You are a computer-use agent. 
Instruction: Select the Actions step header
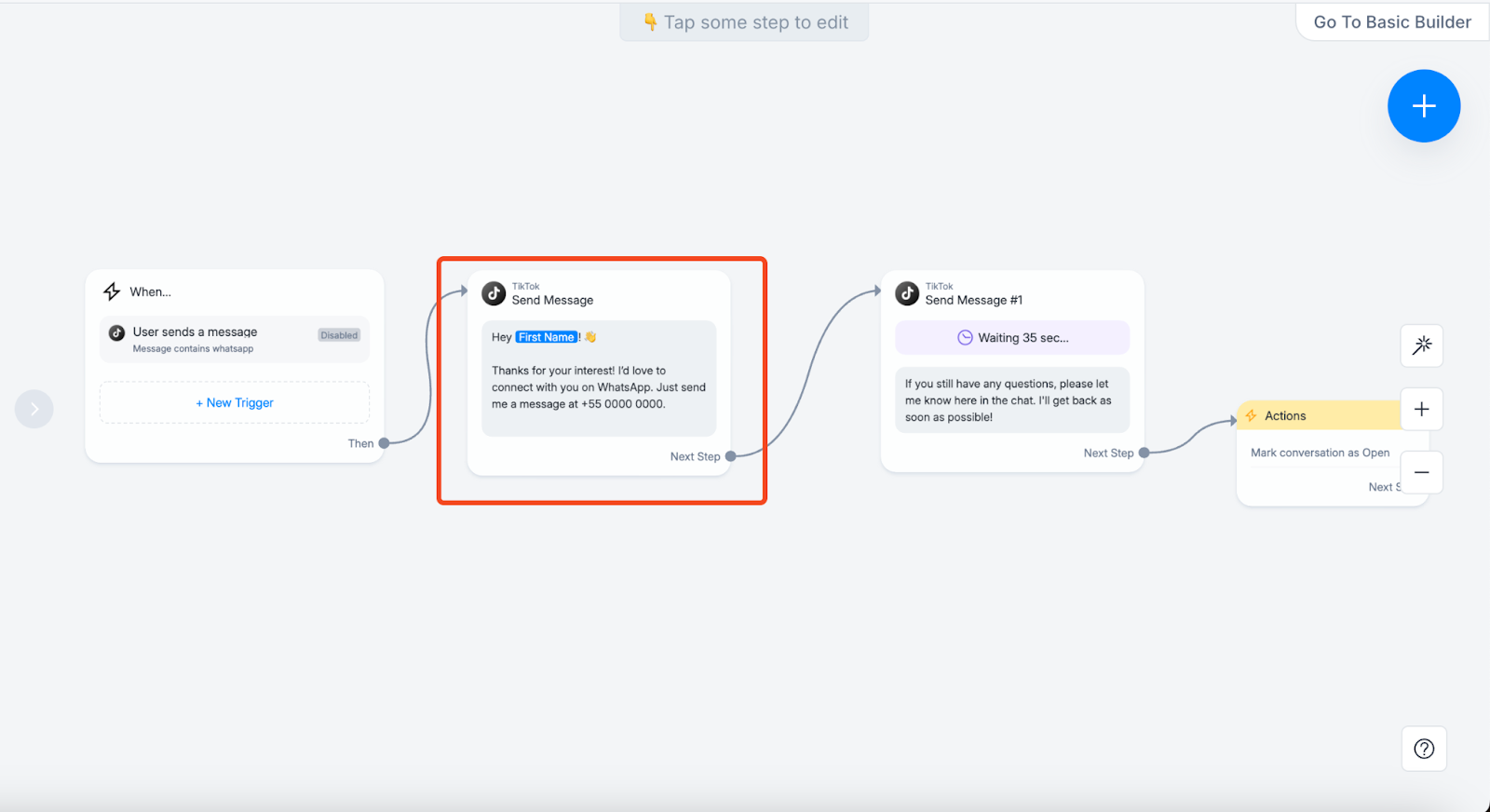[1318, 415]
